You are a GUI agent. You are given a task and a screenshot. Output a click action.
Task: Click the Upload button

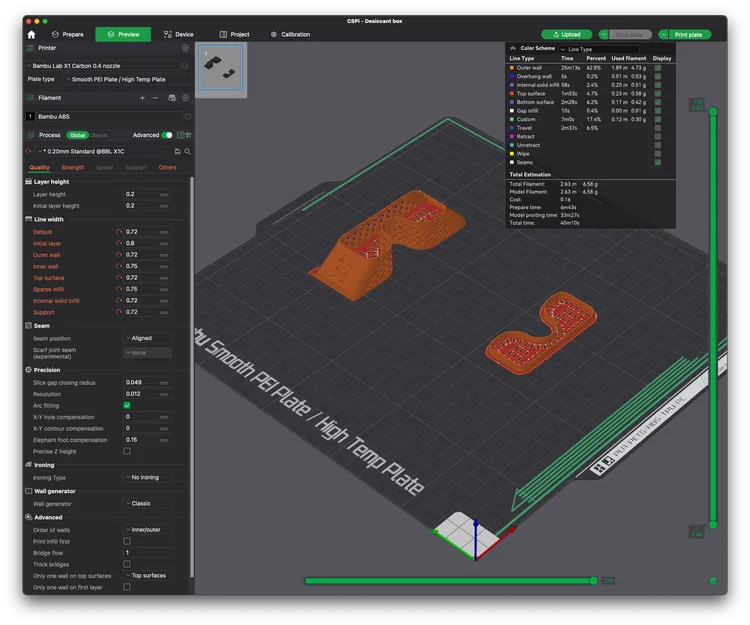point(567,34)
